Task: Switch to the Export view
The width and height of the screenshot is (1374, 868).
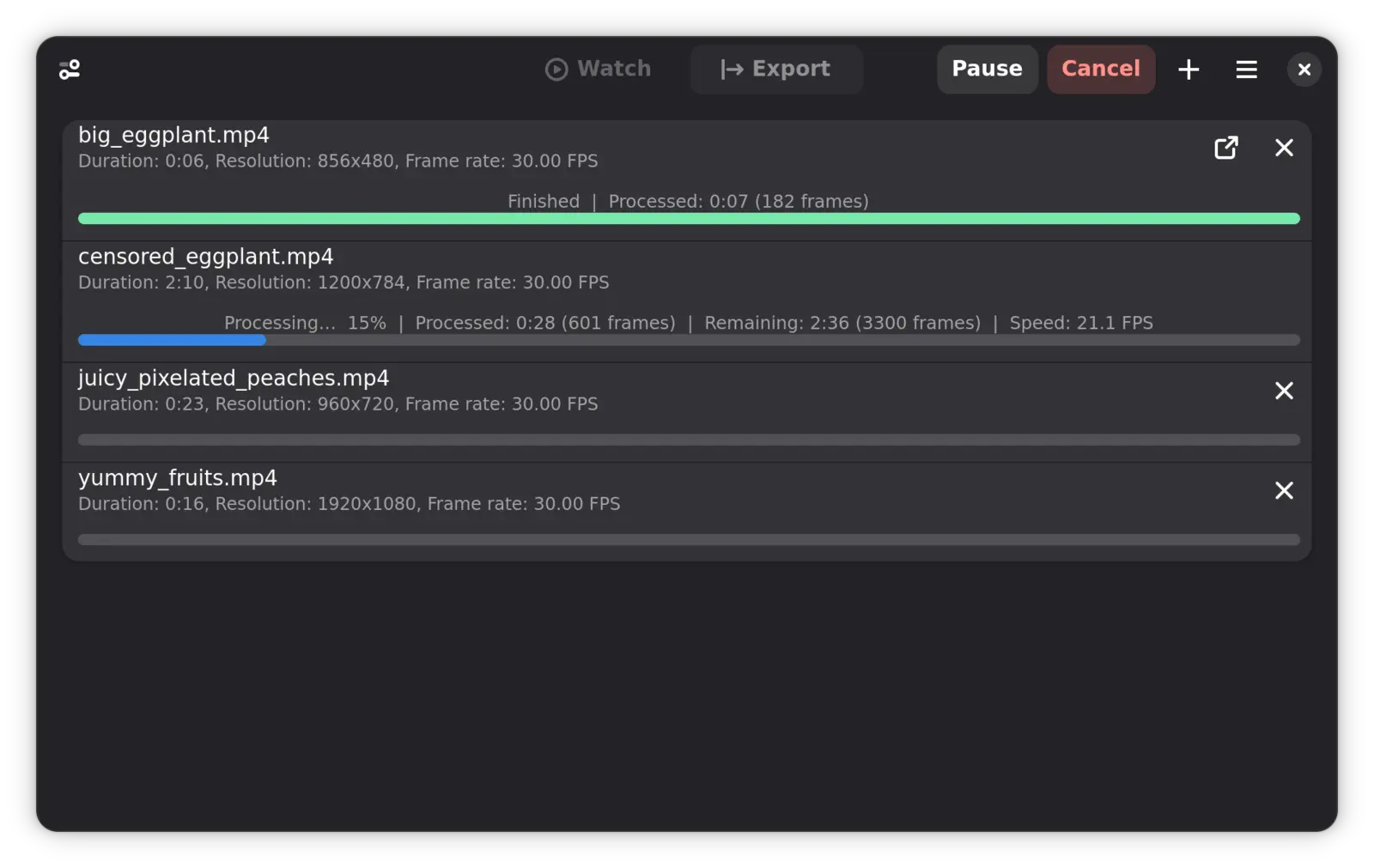Action: [775, 69]
